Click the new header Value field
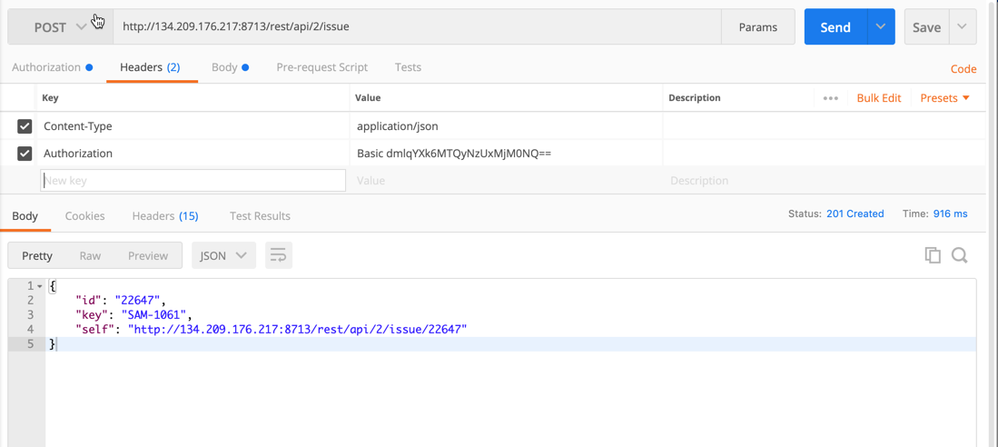This screenshot has height=447, width=998. [x=506, y=180]
